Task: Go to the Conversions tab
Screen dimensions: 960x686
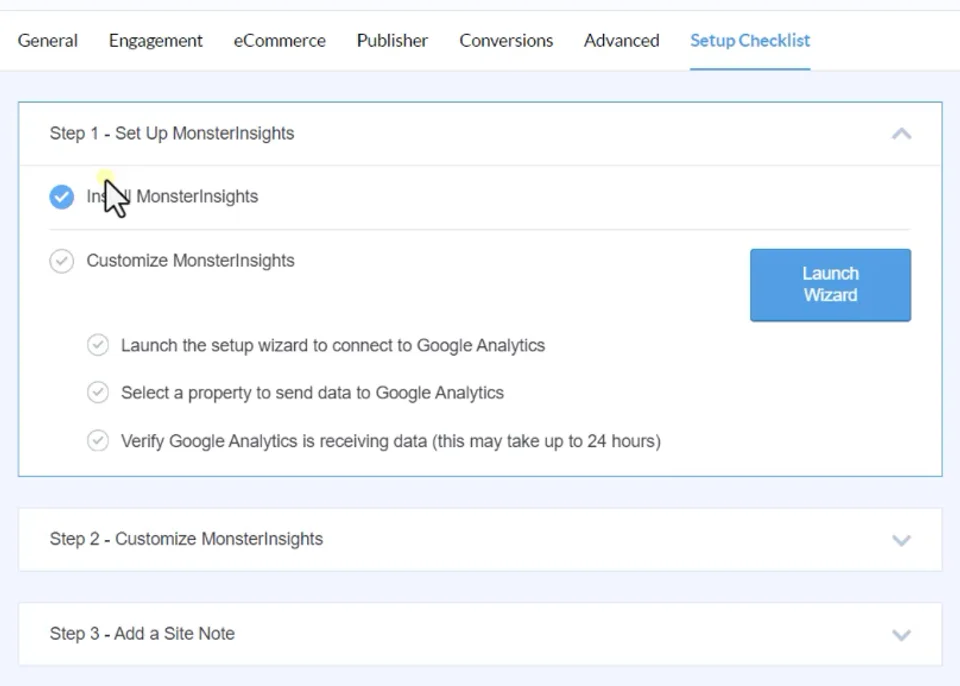Action: coord(506,40)
